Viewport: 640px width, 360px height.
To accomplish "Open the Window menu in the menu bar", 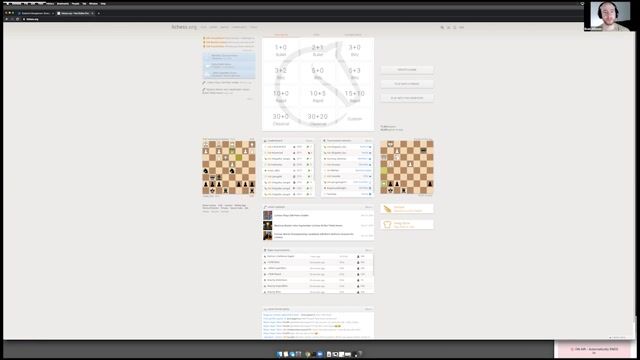I will click(x=93, y=4).
